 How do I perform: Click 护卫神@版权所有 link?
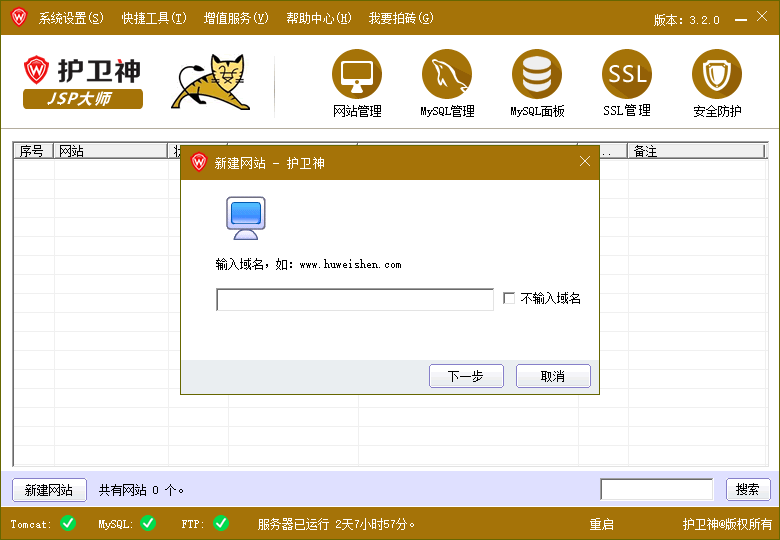[727, 524]
